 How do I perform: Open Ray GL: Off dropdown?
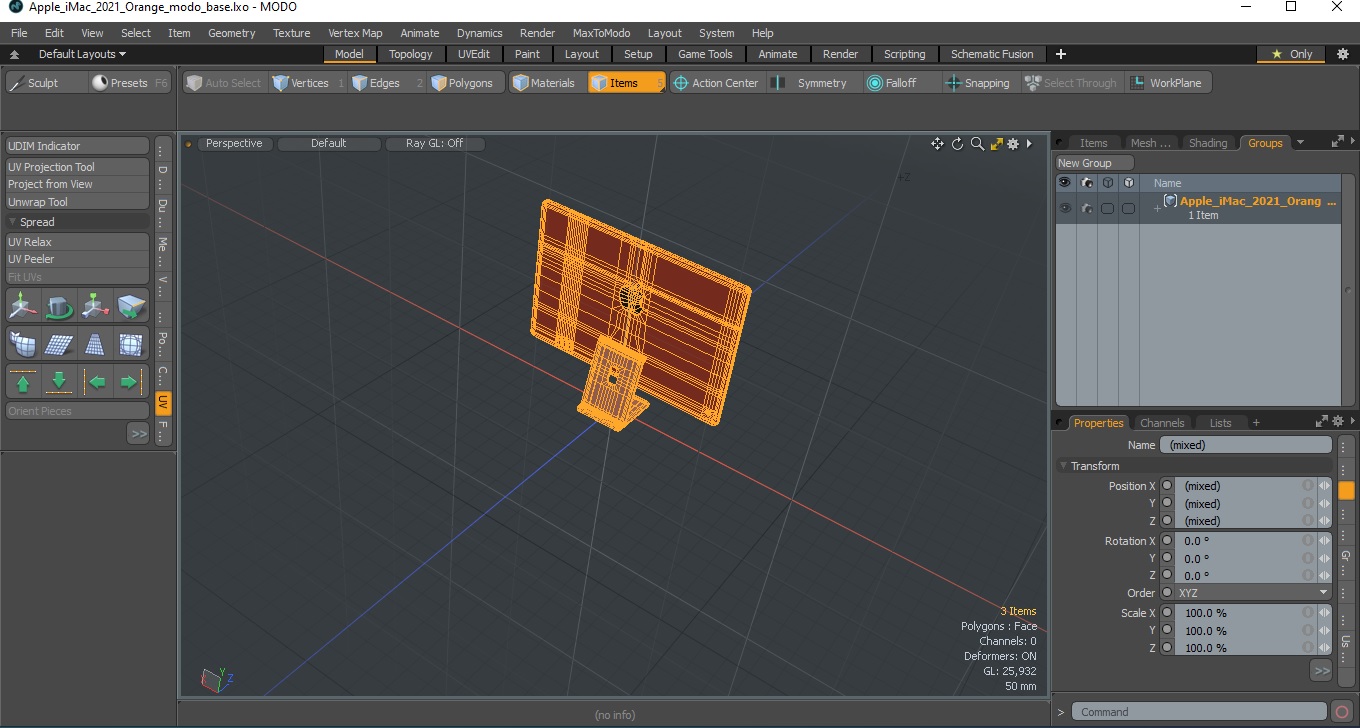point(435,144)
